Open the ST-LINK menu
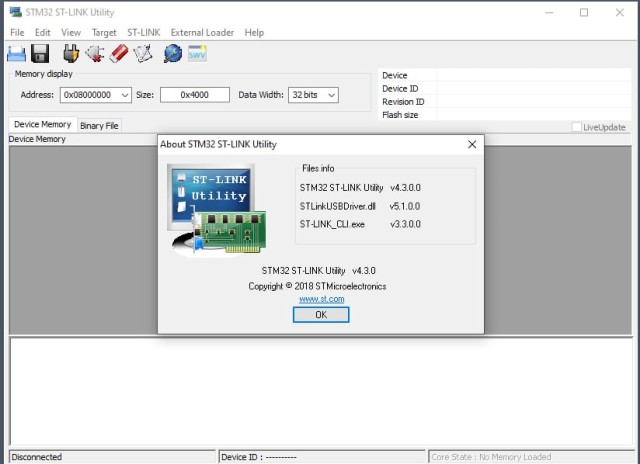 (x=144, y=33)
